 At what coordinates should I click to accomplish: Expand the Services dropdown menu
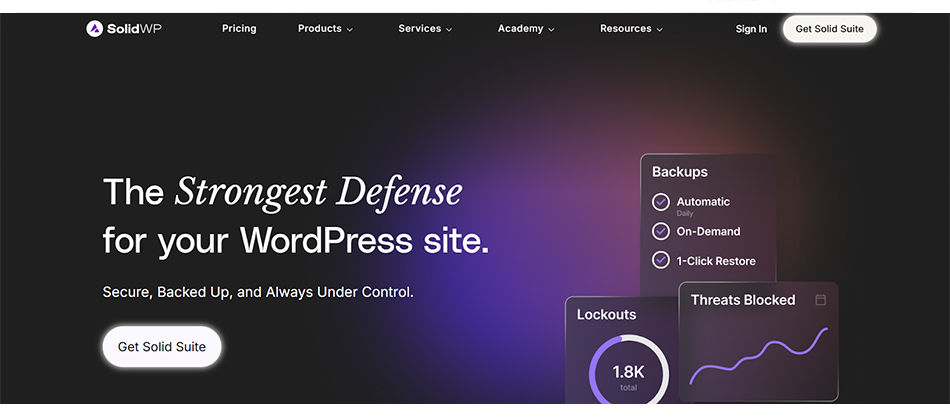click(425, 29)
